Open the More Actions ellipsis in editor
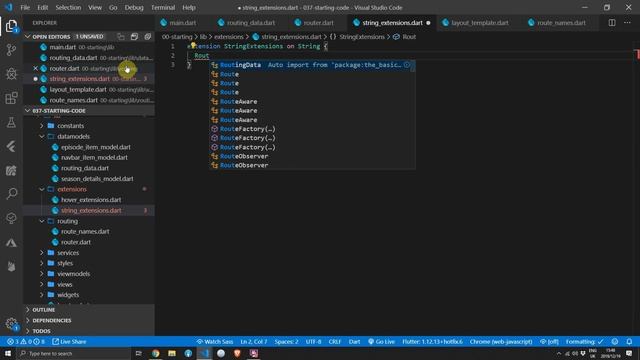The width and height of the screenshot is (640, 360). tap(627, 23)
